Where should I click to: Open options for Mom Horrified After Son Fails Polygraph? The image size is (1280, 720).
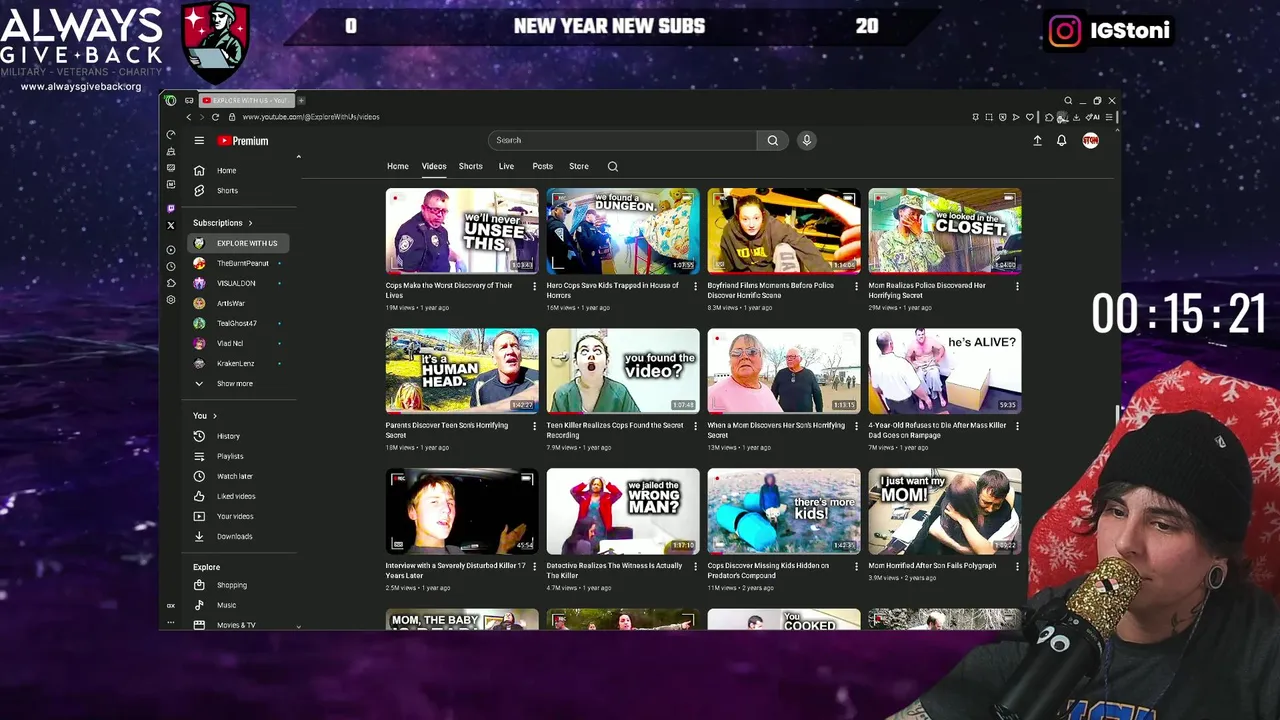coord(1017,566)
